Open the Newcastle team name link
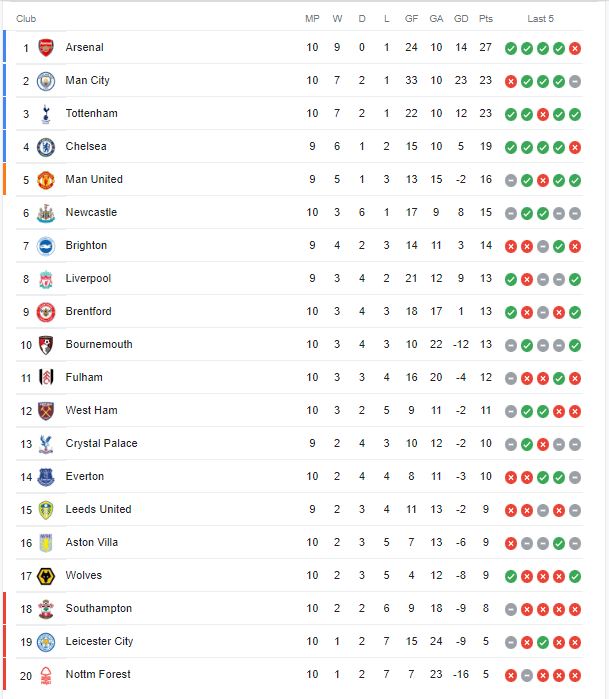Viewport: 609px width, 699px height. (x=91, y=212)
